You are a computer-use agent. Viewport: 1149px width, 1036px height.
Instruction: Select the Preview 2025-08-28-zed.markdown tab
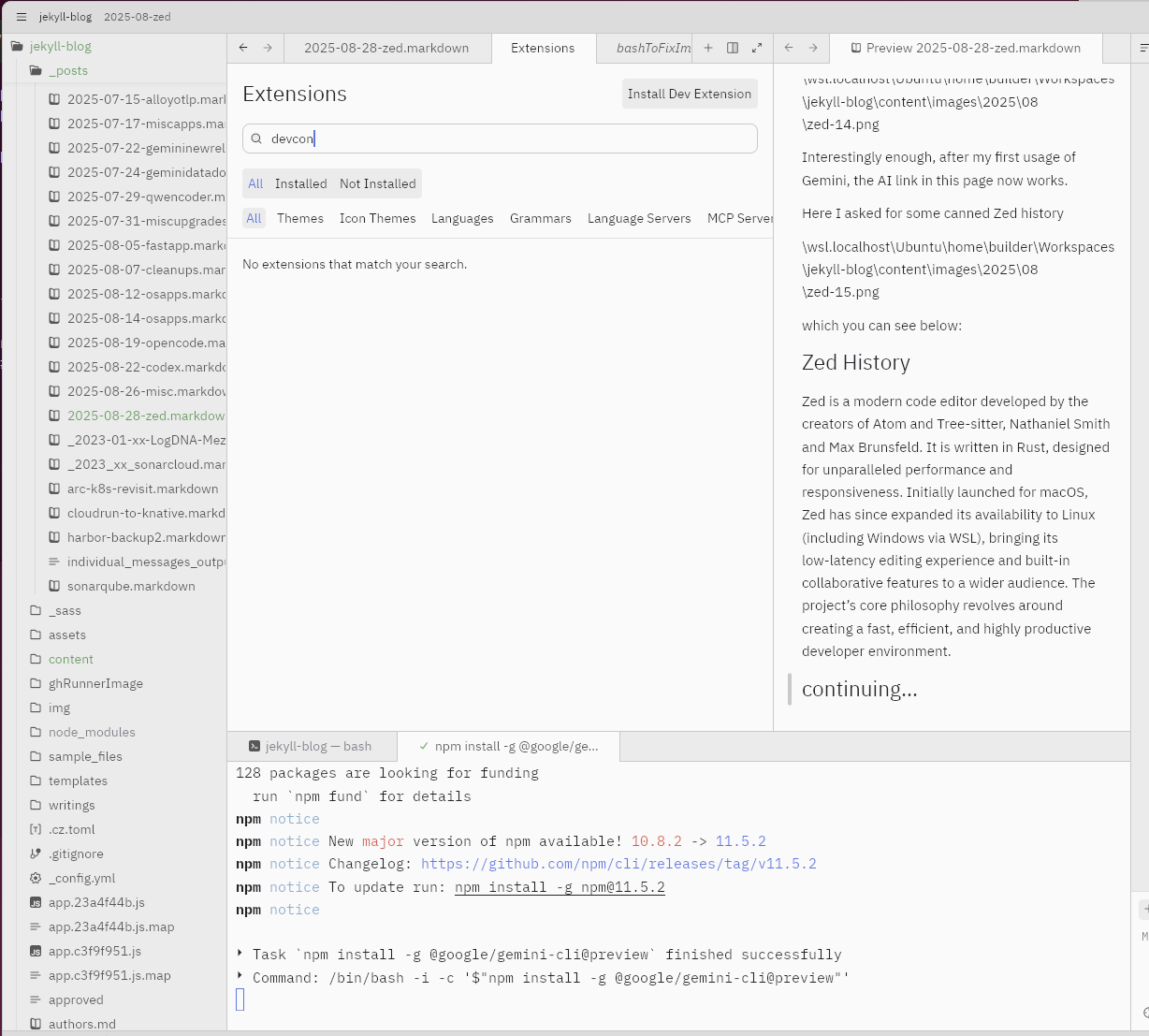[965, 48]
